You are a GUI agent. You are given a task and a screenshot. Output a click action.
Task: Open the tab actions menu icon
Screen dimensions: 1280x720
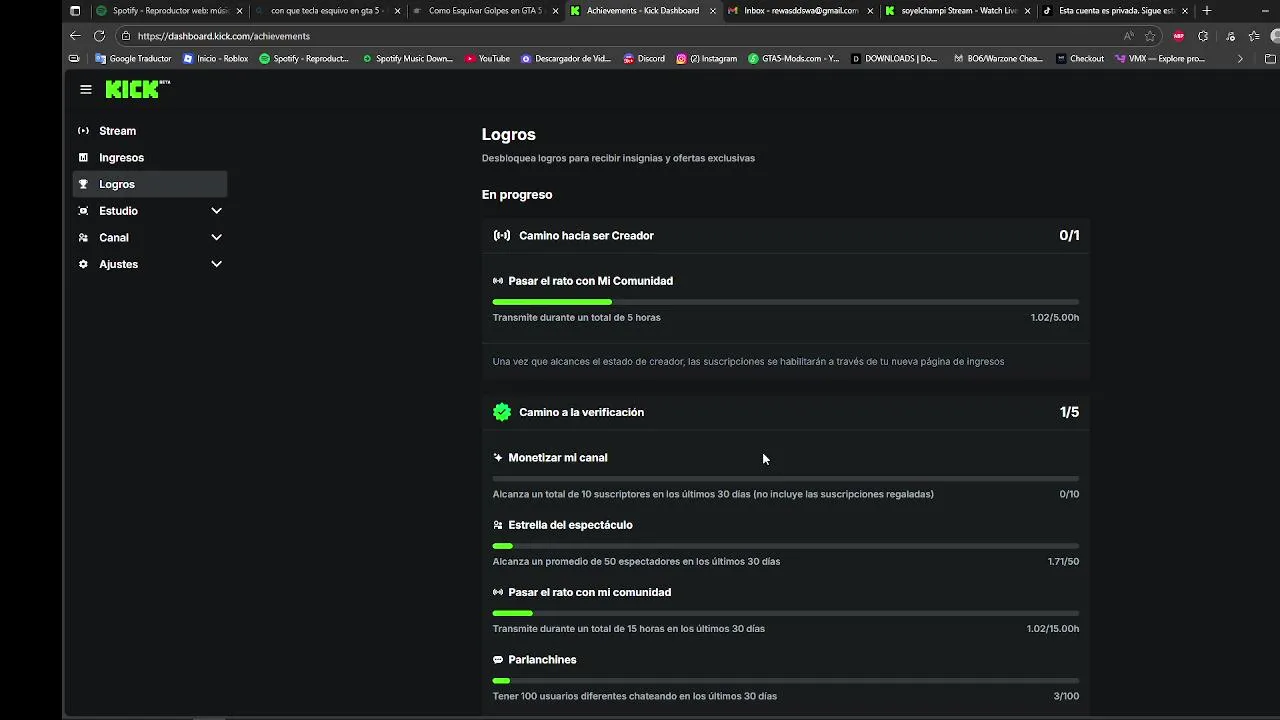(x=75, y=11)
